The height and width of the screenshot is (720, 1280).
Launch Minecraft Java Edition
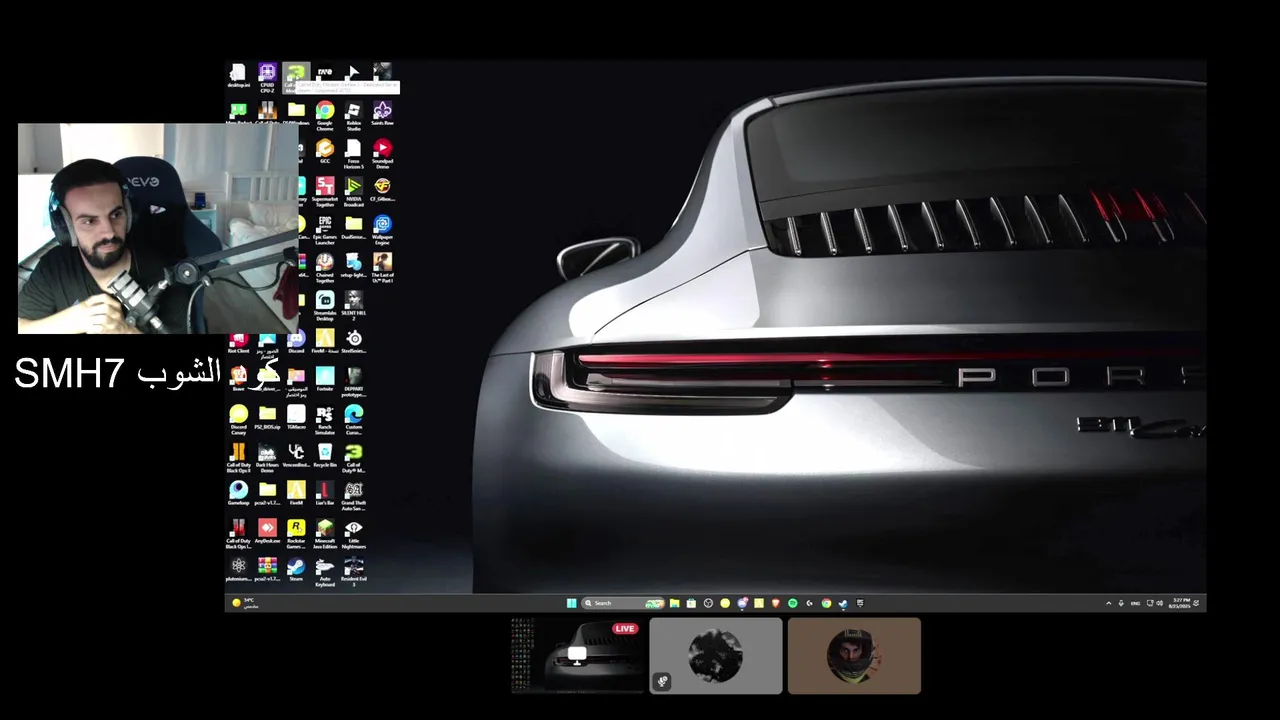(325, 534)
